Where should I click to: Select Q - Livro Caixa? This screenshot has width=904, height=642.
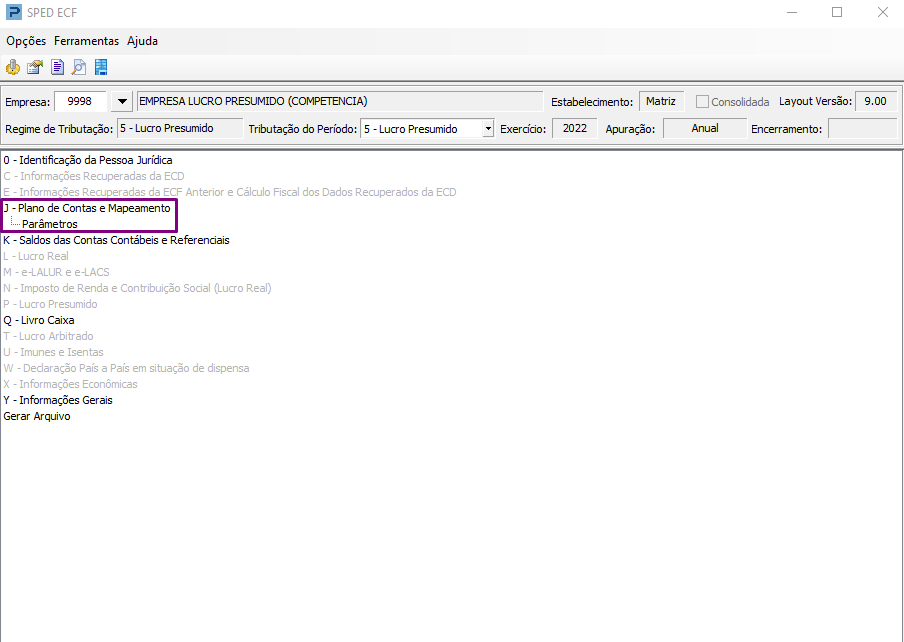coord(39,320)
